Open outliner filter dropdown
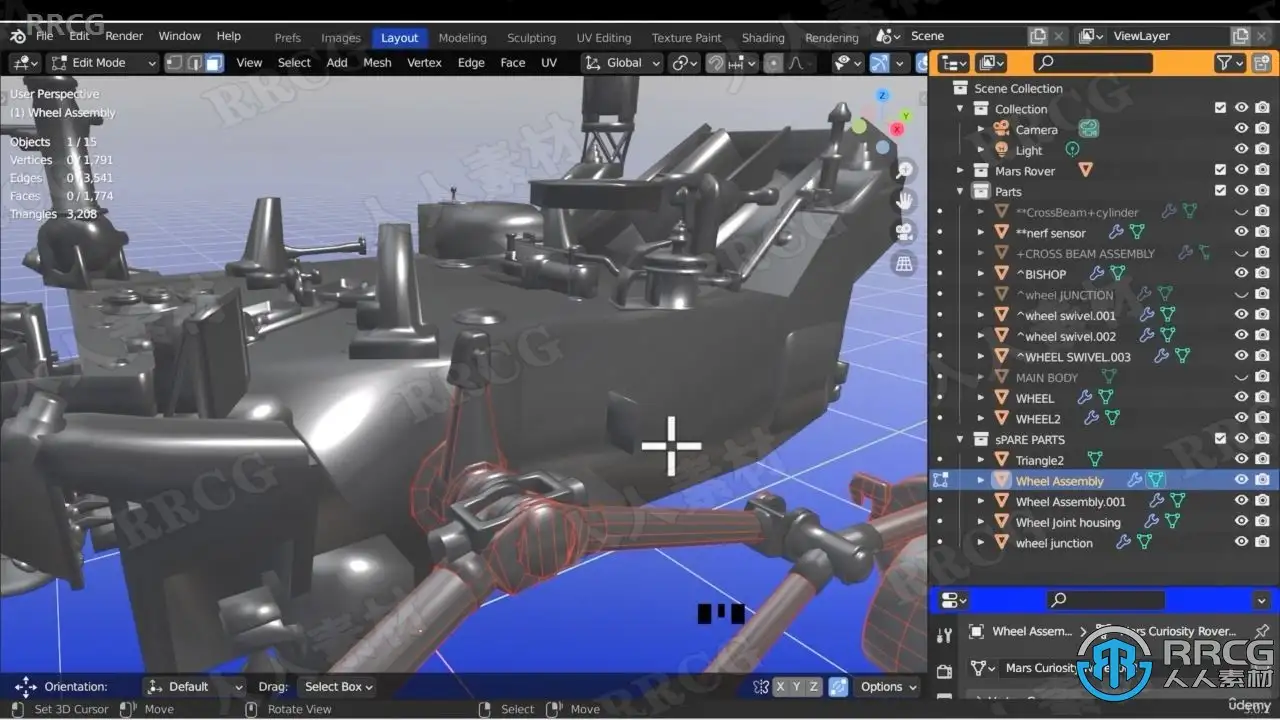Viewport: 1280px width, 720px height. tap(1229, 63)
